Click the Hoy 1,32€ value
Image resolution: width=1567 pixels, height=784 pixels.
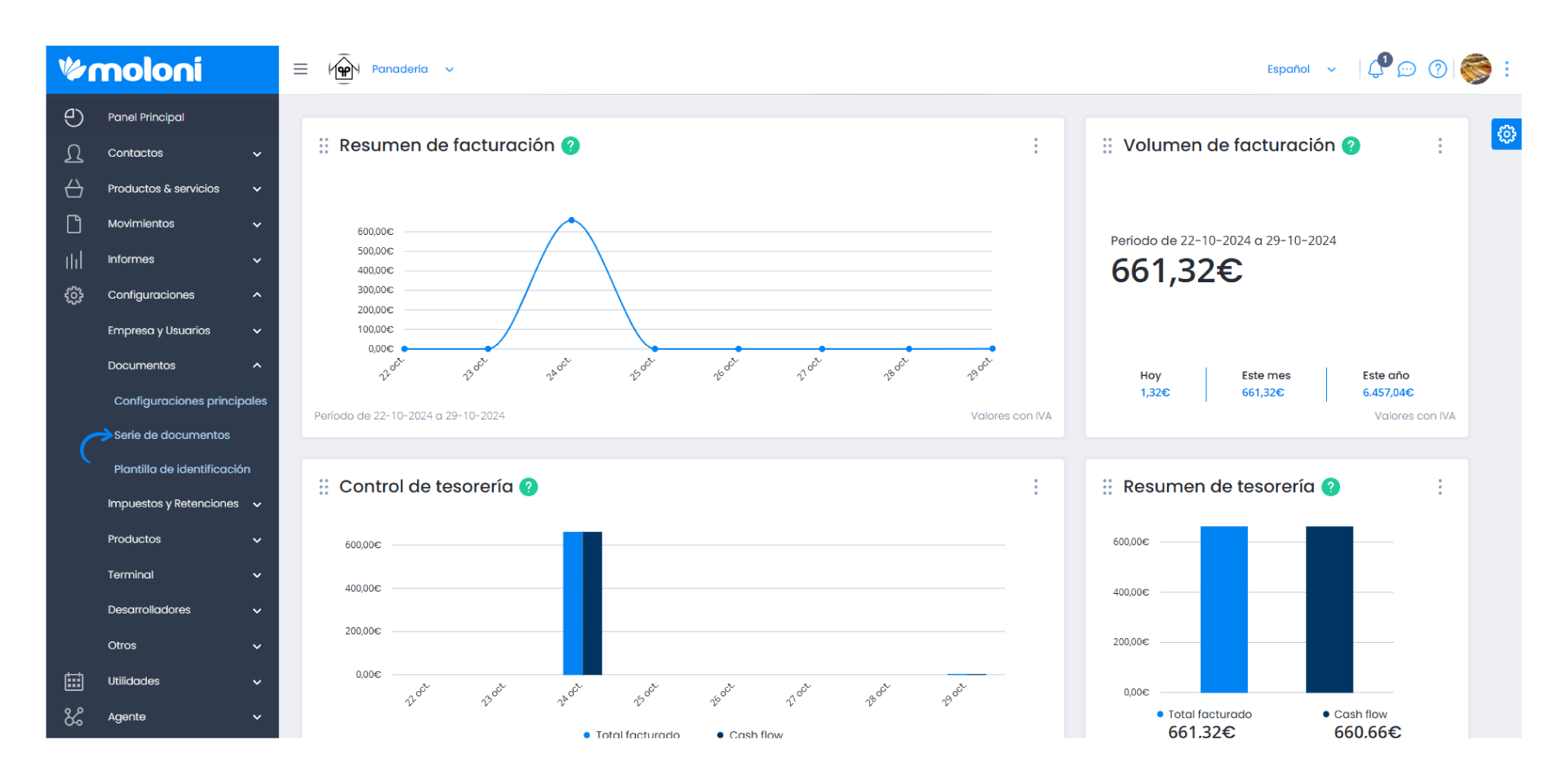1155,392
